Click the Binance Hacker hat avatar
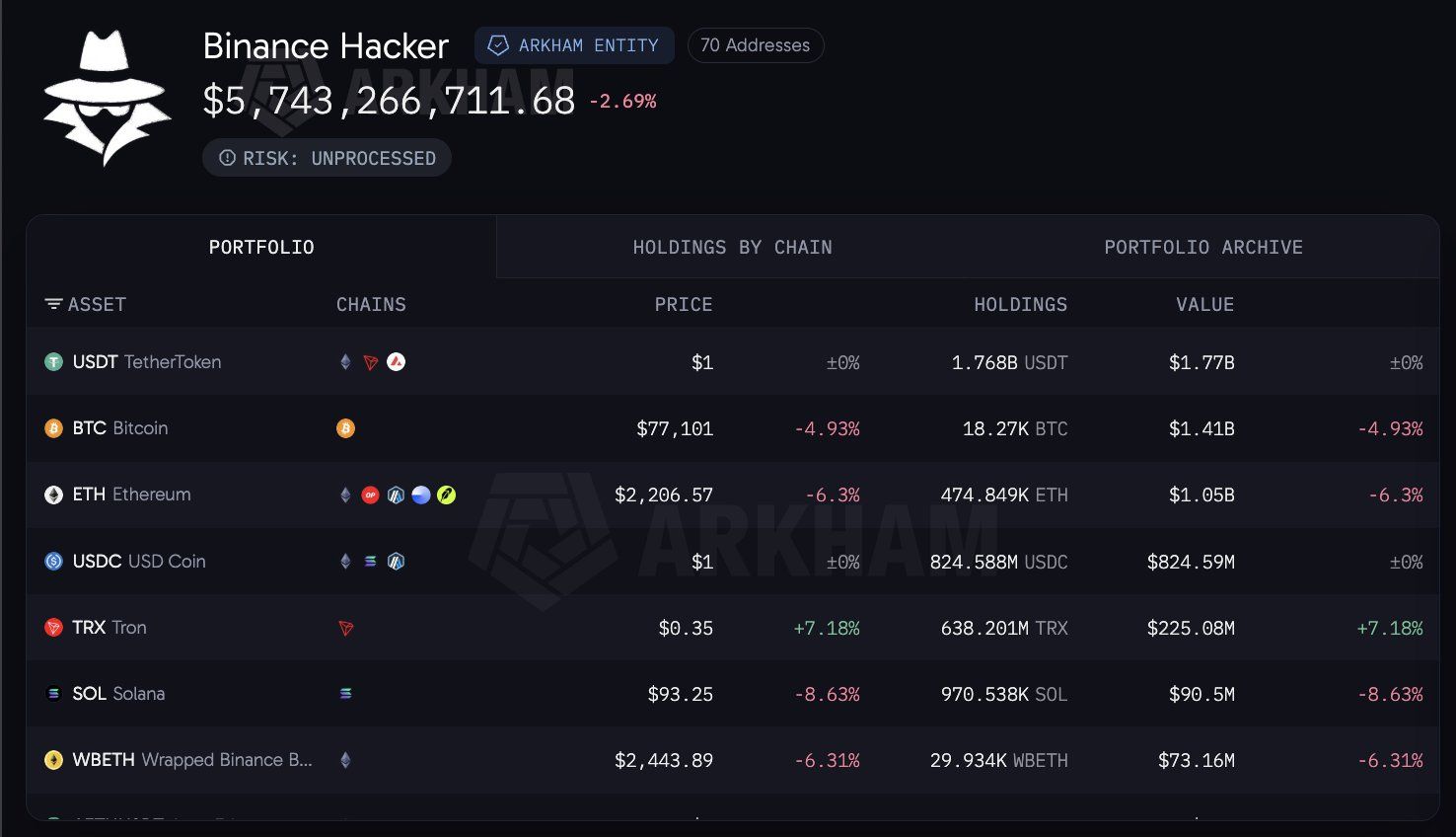This screenshot has width=1456, height=837. [x=107, y=97]
